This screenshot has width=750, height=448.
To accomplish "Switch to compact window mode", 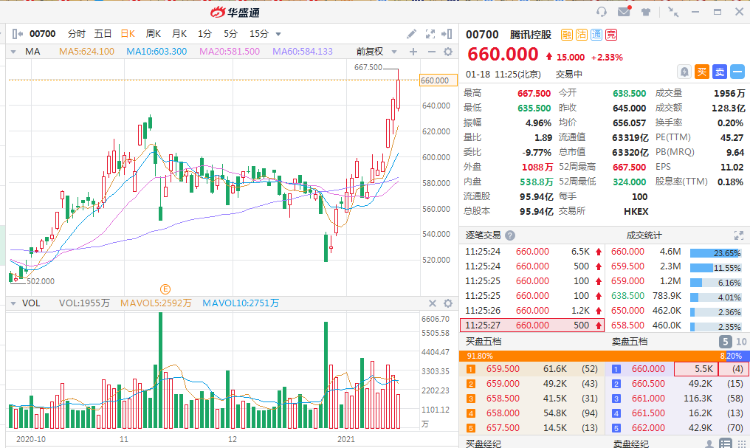I will [673, 12].
